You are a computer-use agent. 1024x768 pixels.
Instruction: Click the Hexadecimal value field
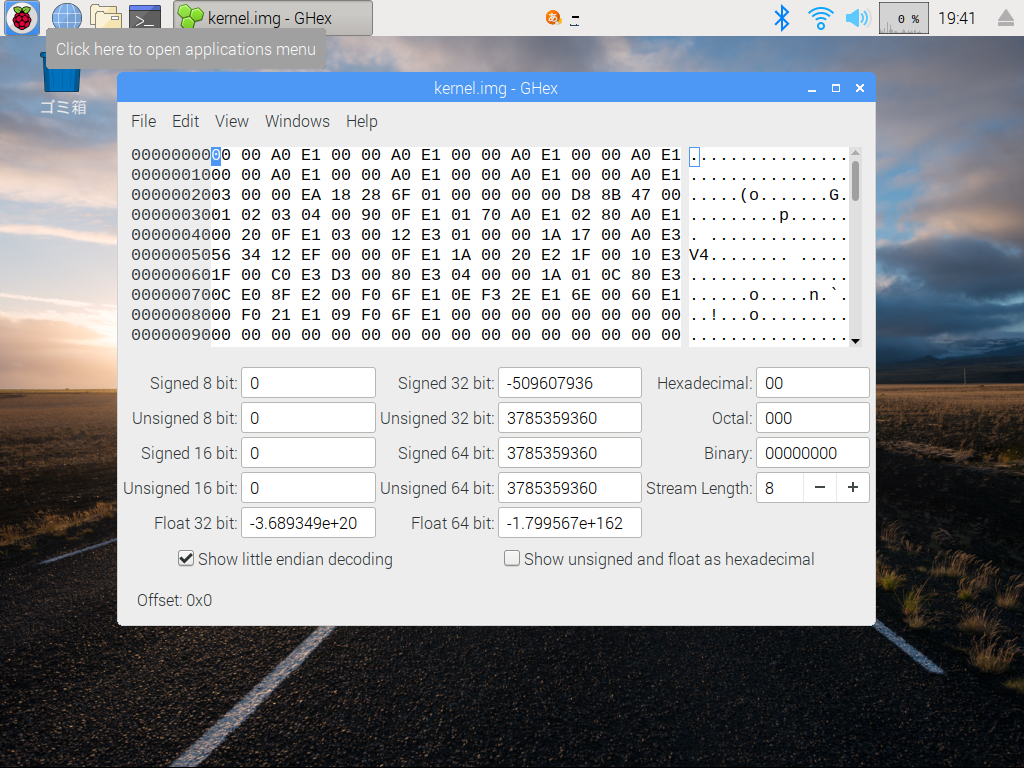click(812, 382)
